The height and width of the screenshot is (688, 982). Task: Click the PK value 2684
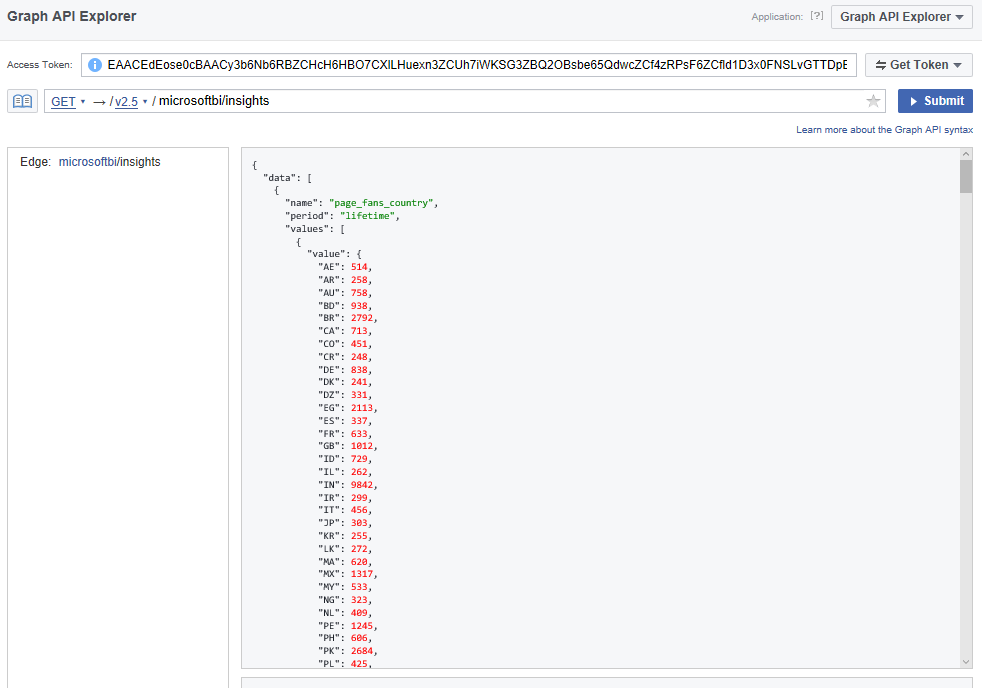(x=361, y=651)
